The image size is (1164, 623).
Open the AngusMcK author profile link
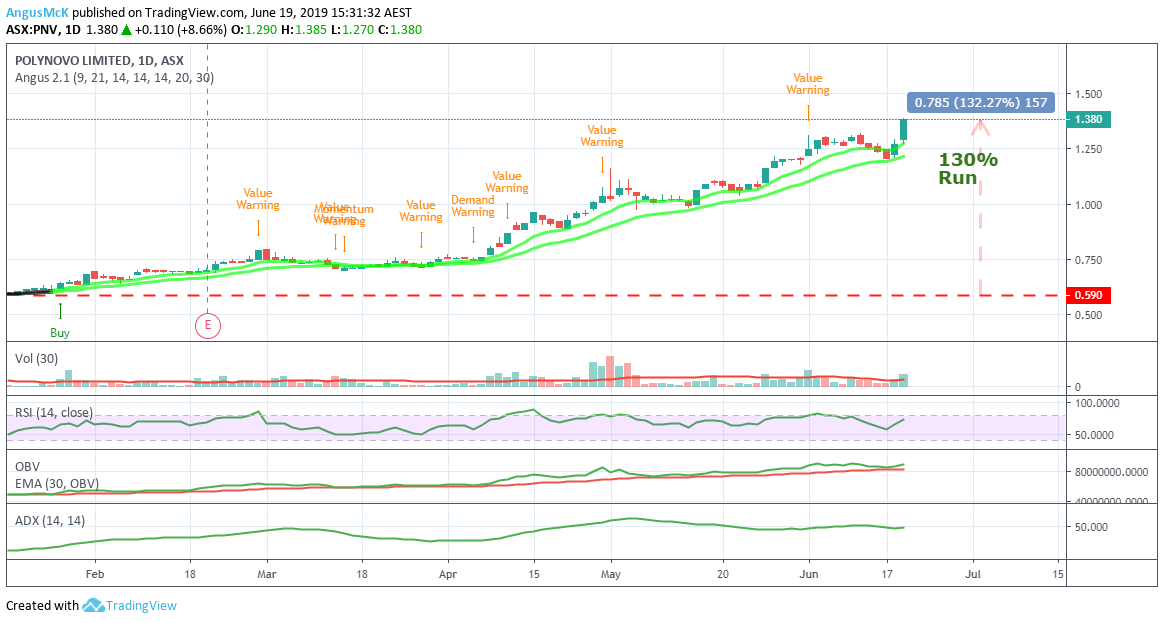37,13
